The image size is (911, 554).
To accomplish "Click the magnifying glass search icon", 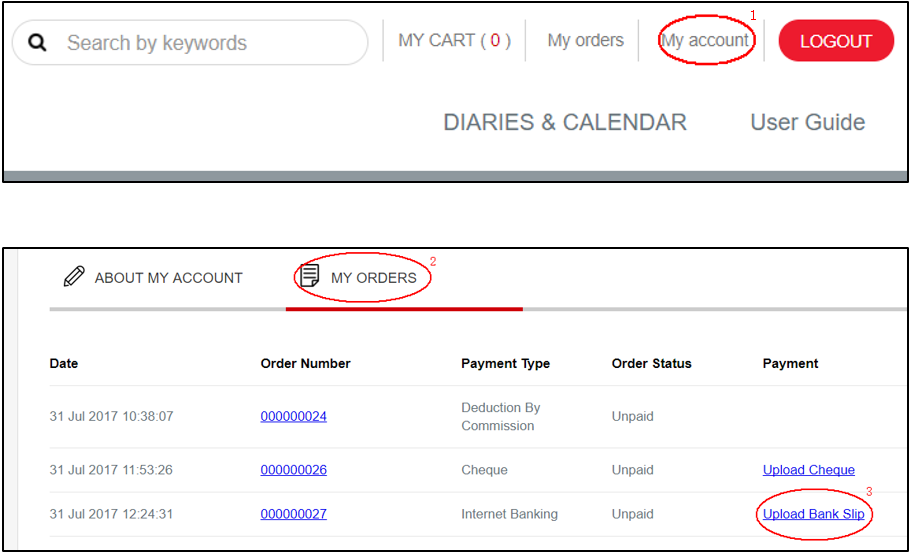I will pyautogui.click(x=38, y=43).
